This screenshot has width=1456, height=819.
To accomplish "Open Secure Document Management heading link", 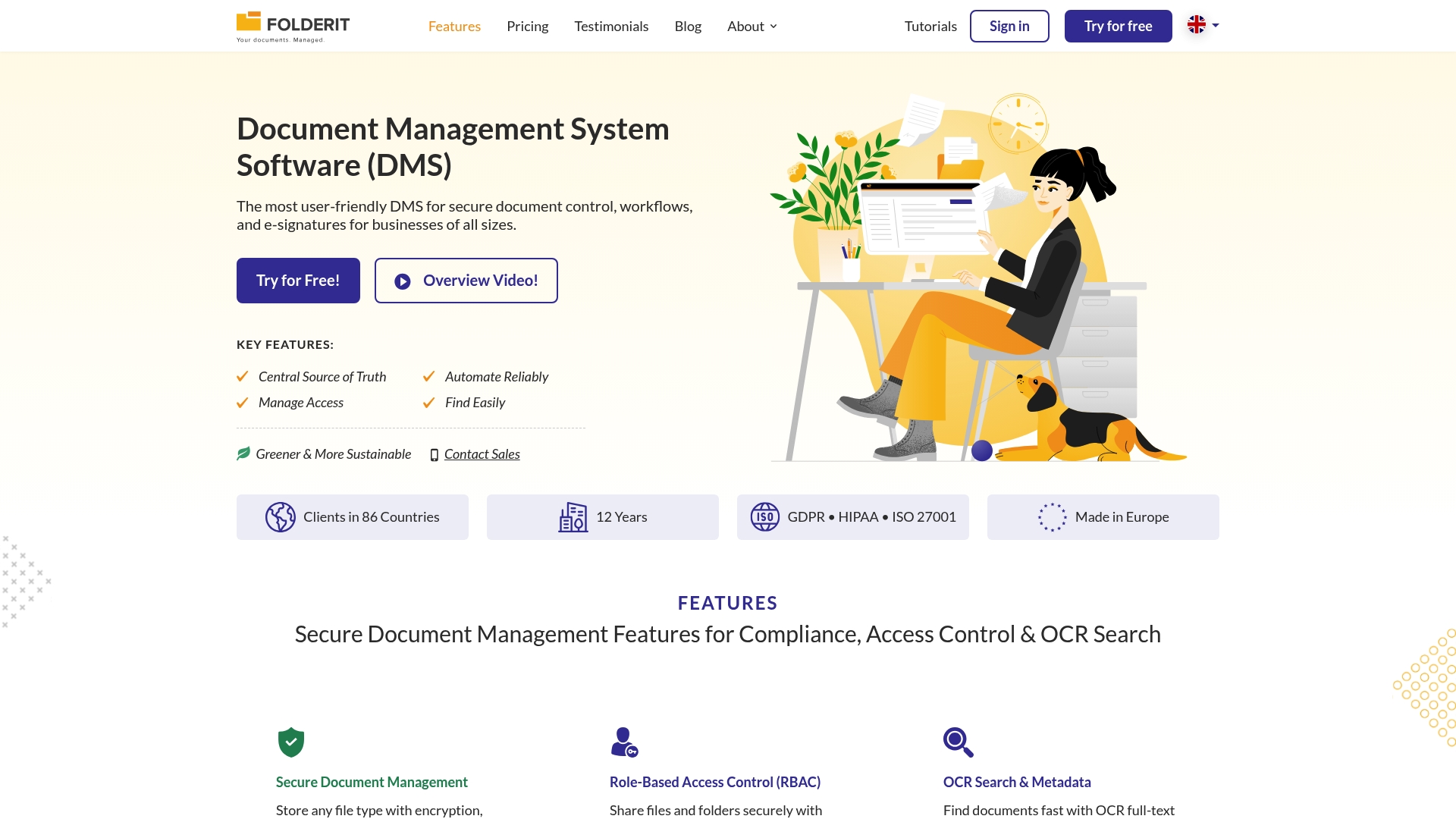I will (x=372, y=782).
